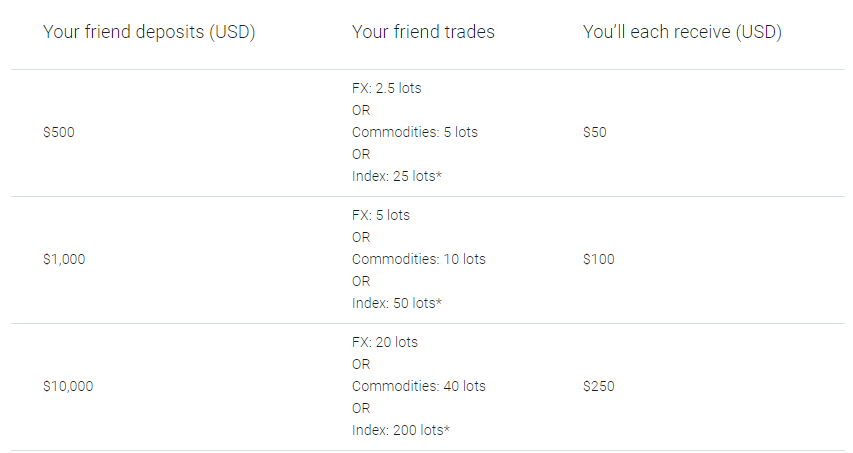The width and height of the screenshot is (853, 453).
Task: Click the first OR in $500 row
Action: pos(361,110)
